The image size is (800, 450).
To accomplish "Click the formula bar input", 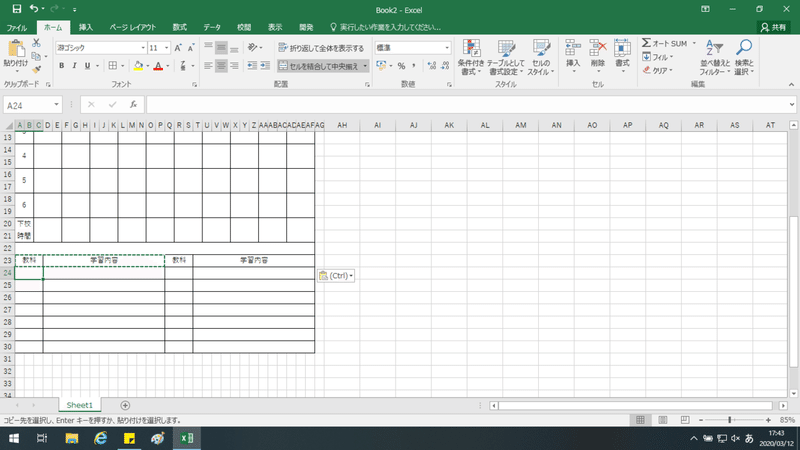I will pyautogui.click(x=467, y=105).
